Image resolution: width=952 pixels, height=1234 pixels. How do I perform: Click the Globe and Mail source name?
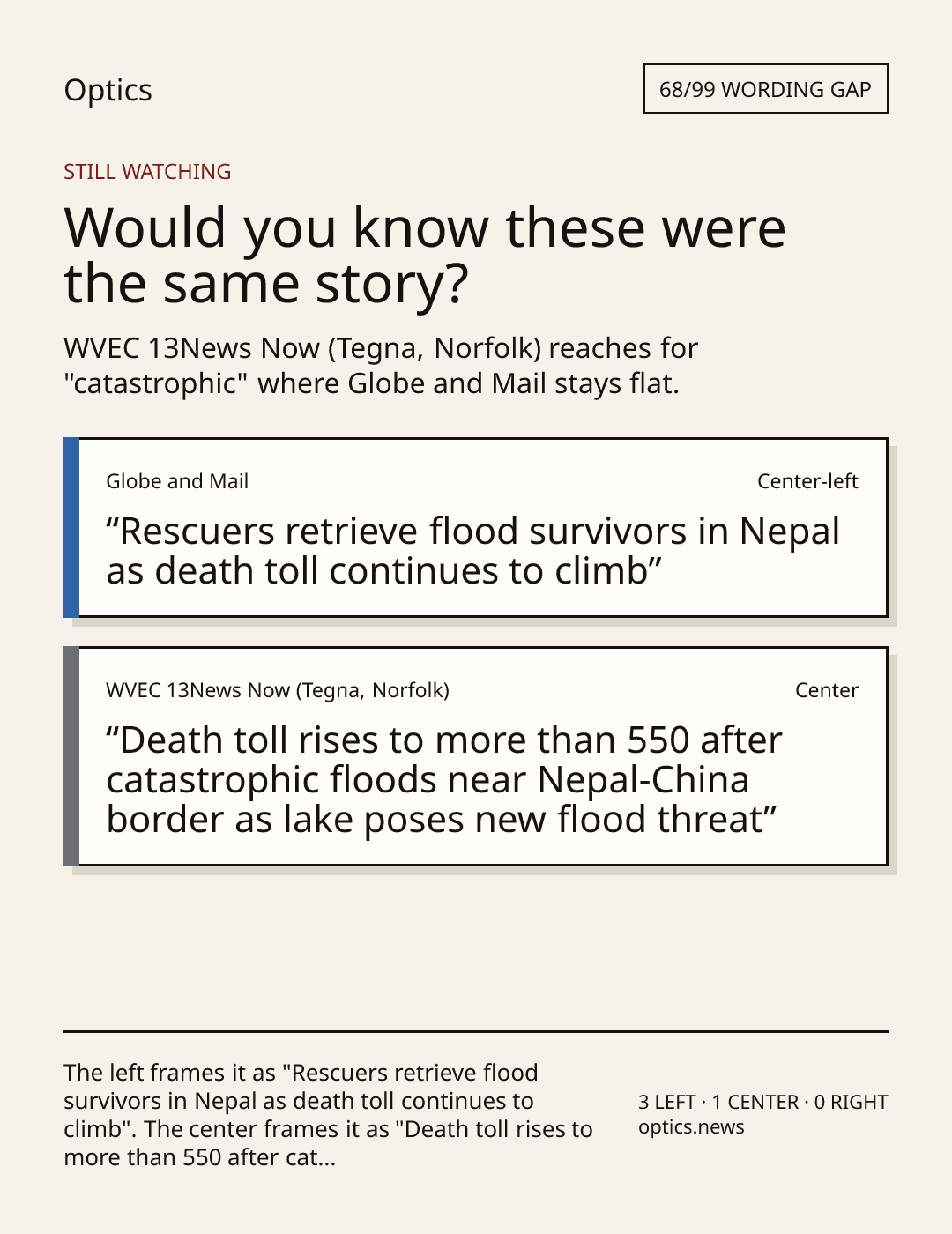point(177,481)
